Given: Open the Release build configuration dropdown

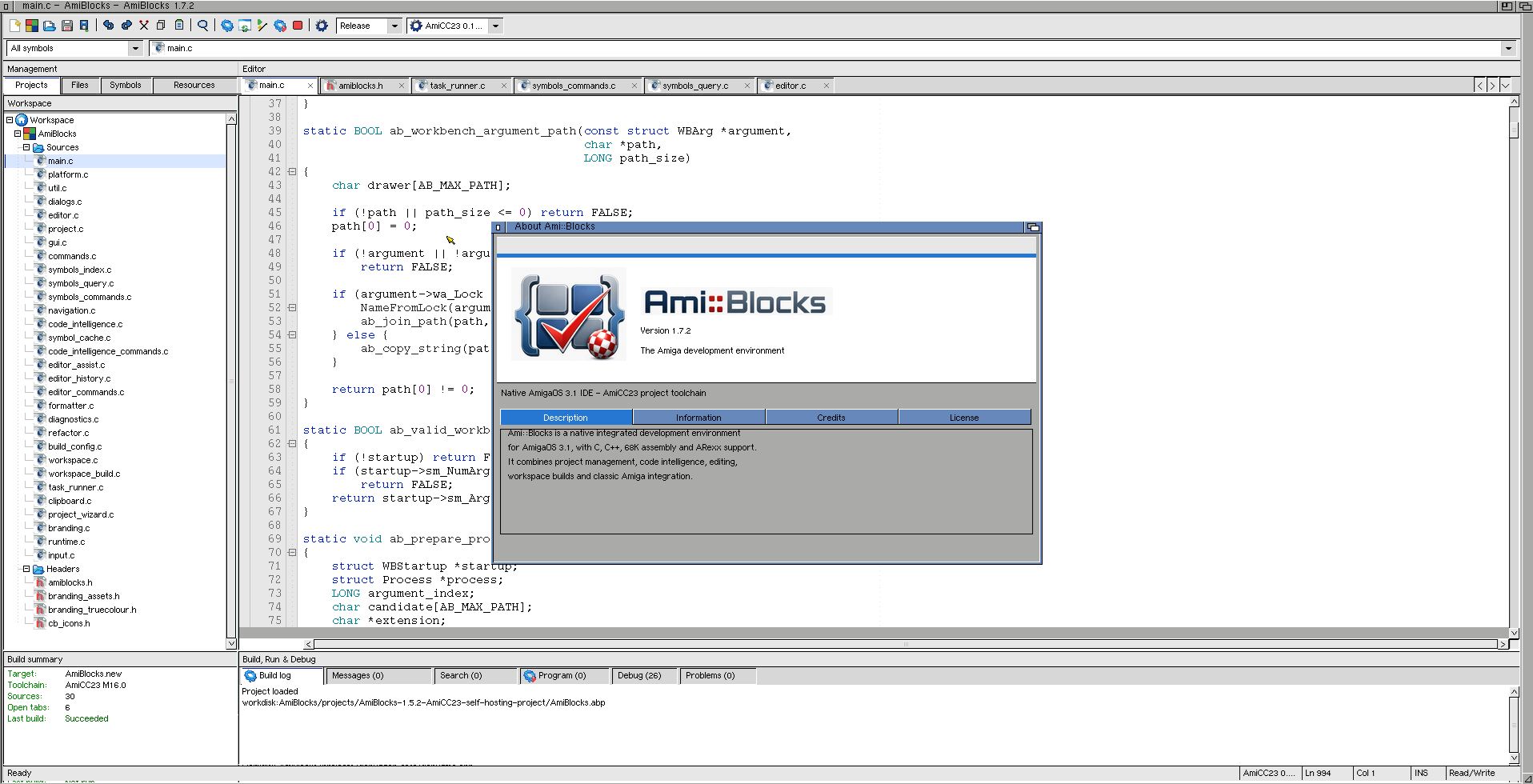Looking at the screenshot, I should click(394, 26).
